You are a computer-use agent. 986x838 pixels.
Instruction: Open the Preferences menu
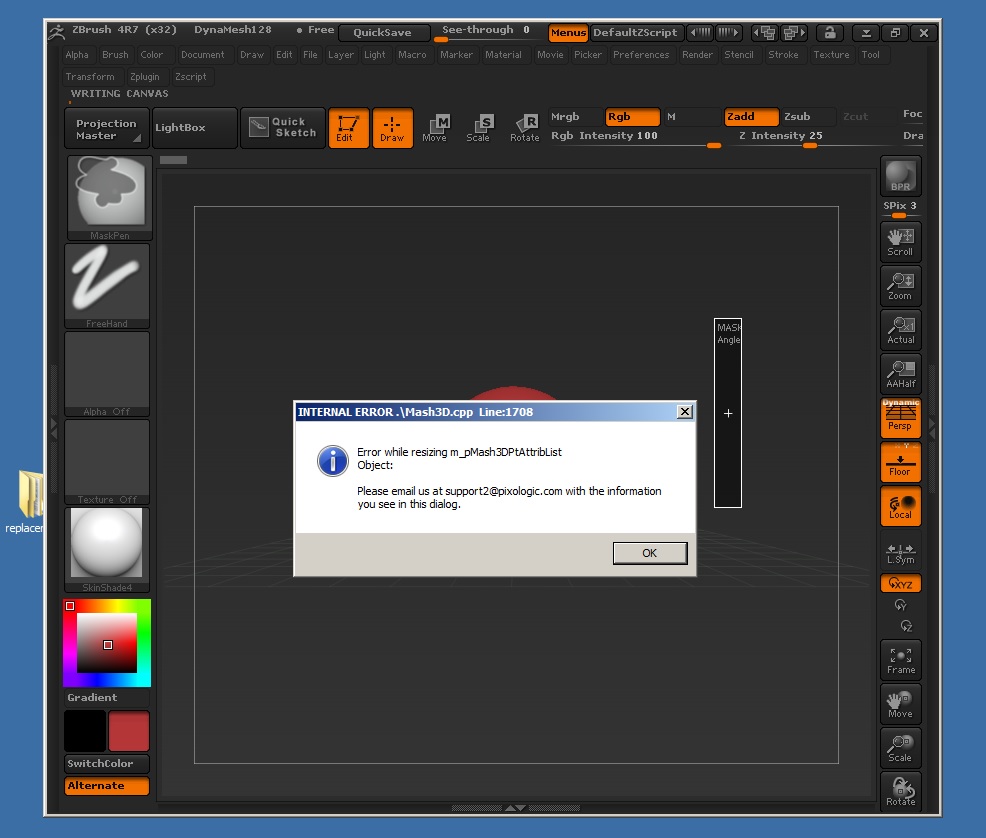coord(641,55)
